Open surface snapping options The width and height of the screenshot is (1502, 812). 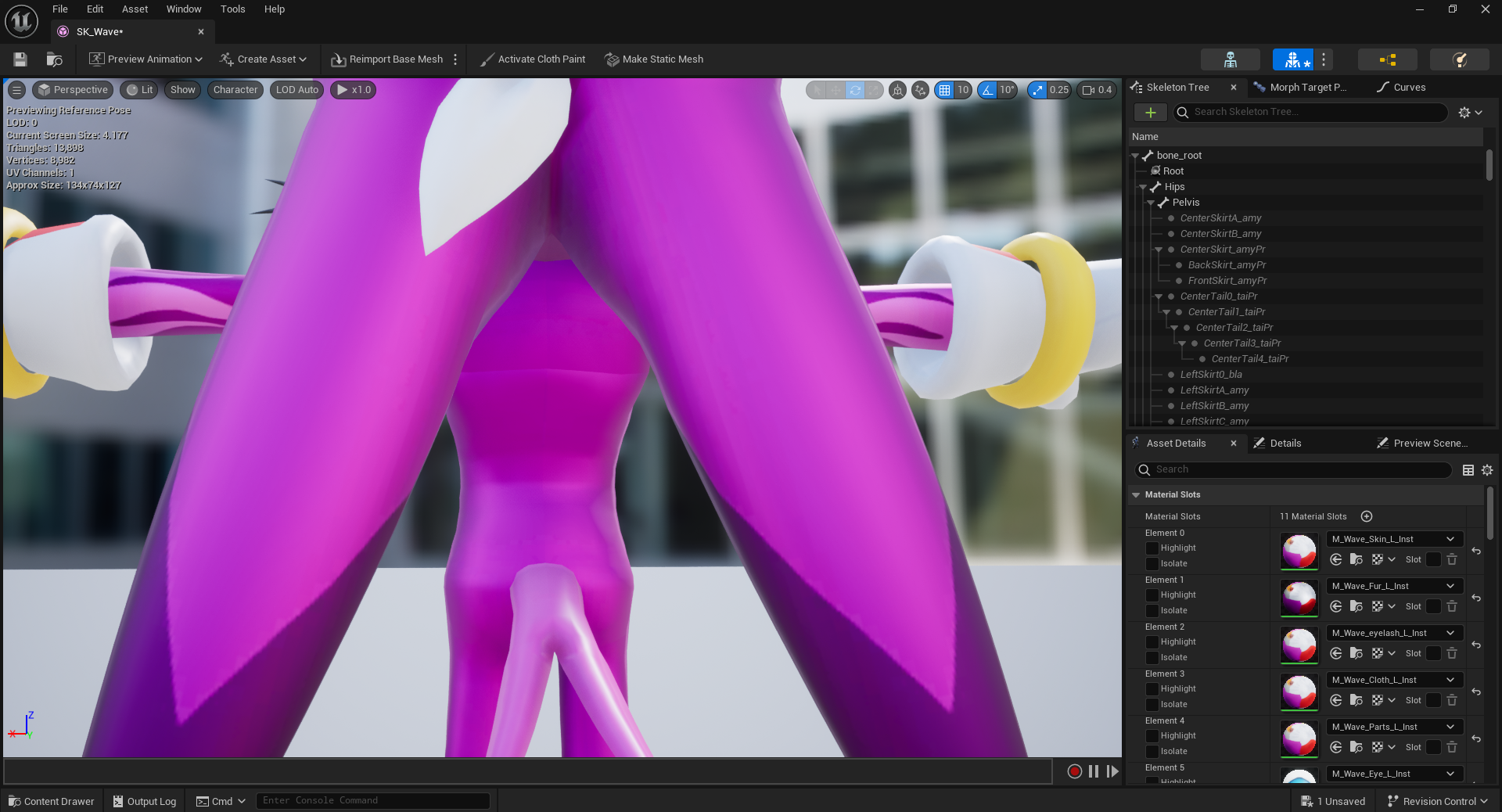click(921, 90)
